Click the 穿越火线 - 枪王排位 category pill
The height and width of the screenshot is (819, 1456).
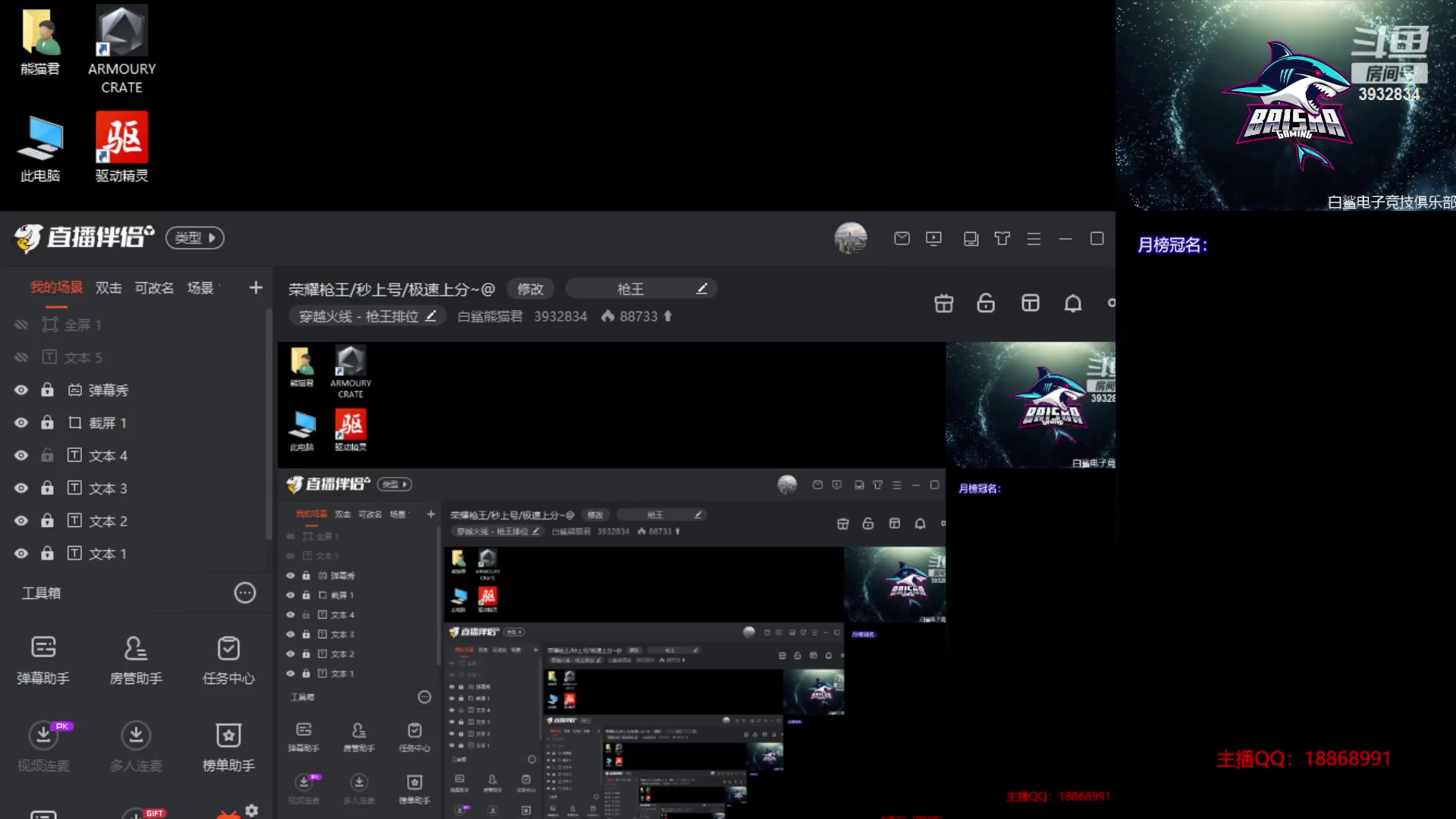point(367,316)
